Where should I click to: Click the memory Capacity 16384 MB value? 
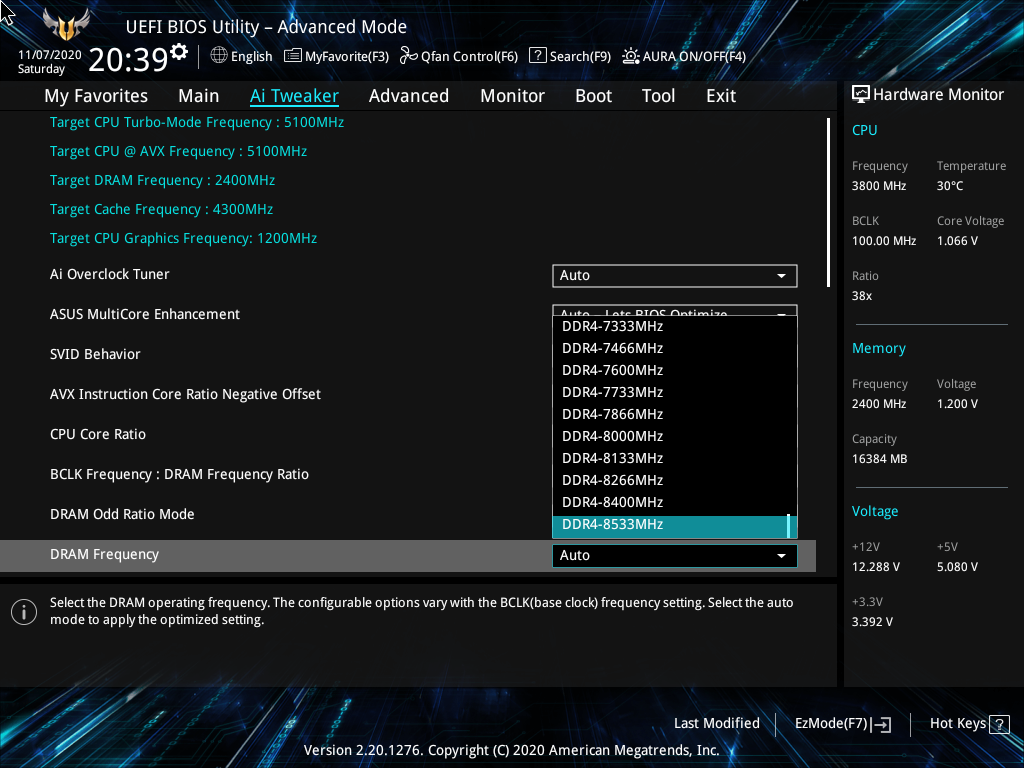point(880,459)
